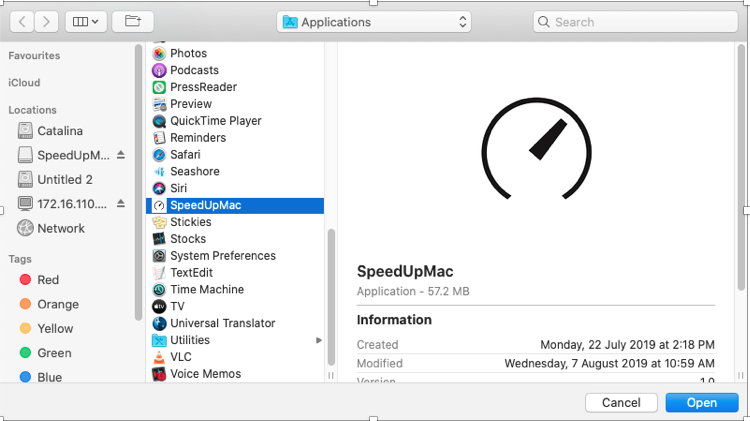The width and height of the screenshot is (750, 421).
Task: Click the QuickTime Player icon
Action: (x=159, y=121)
